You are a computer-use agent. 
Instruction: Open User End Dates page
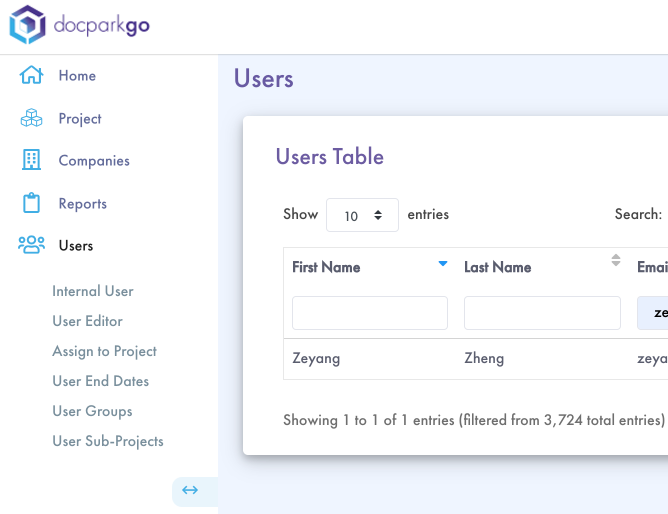pos(101,381)
